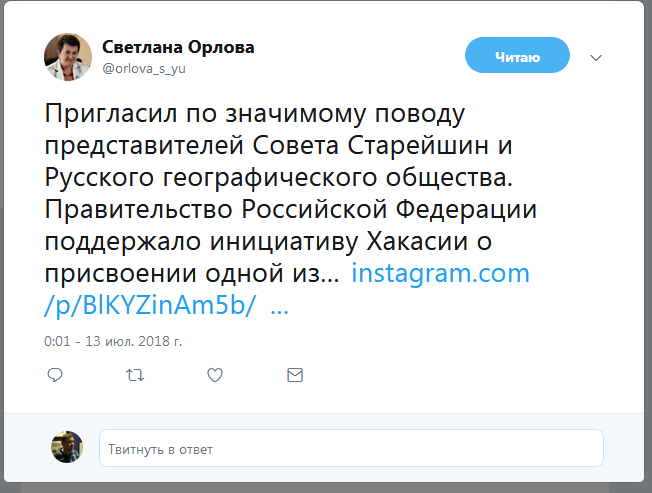
Task: Open Светлана Орлова's profile avatar
Action: [68, 57]
